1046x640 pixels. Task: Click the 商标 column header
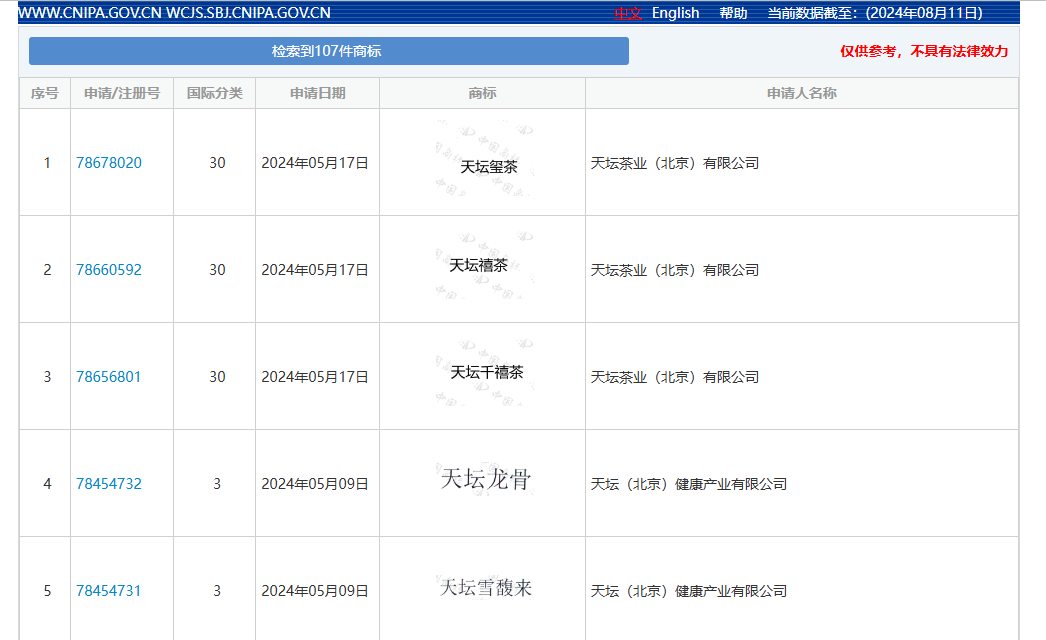(x=482, y=93)
